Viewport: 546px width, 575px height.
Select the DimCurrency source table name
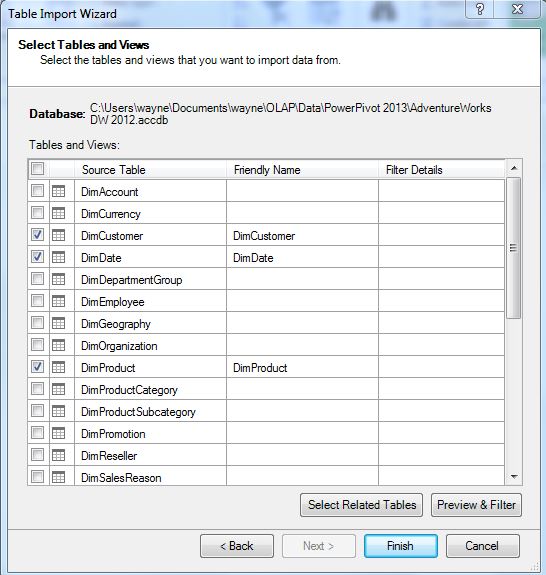111,214
